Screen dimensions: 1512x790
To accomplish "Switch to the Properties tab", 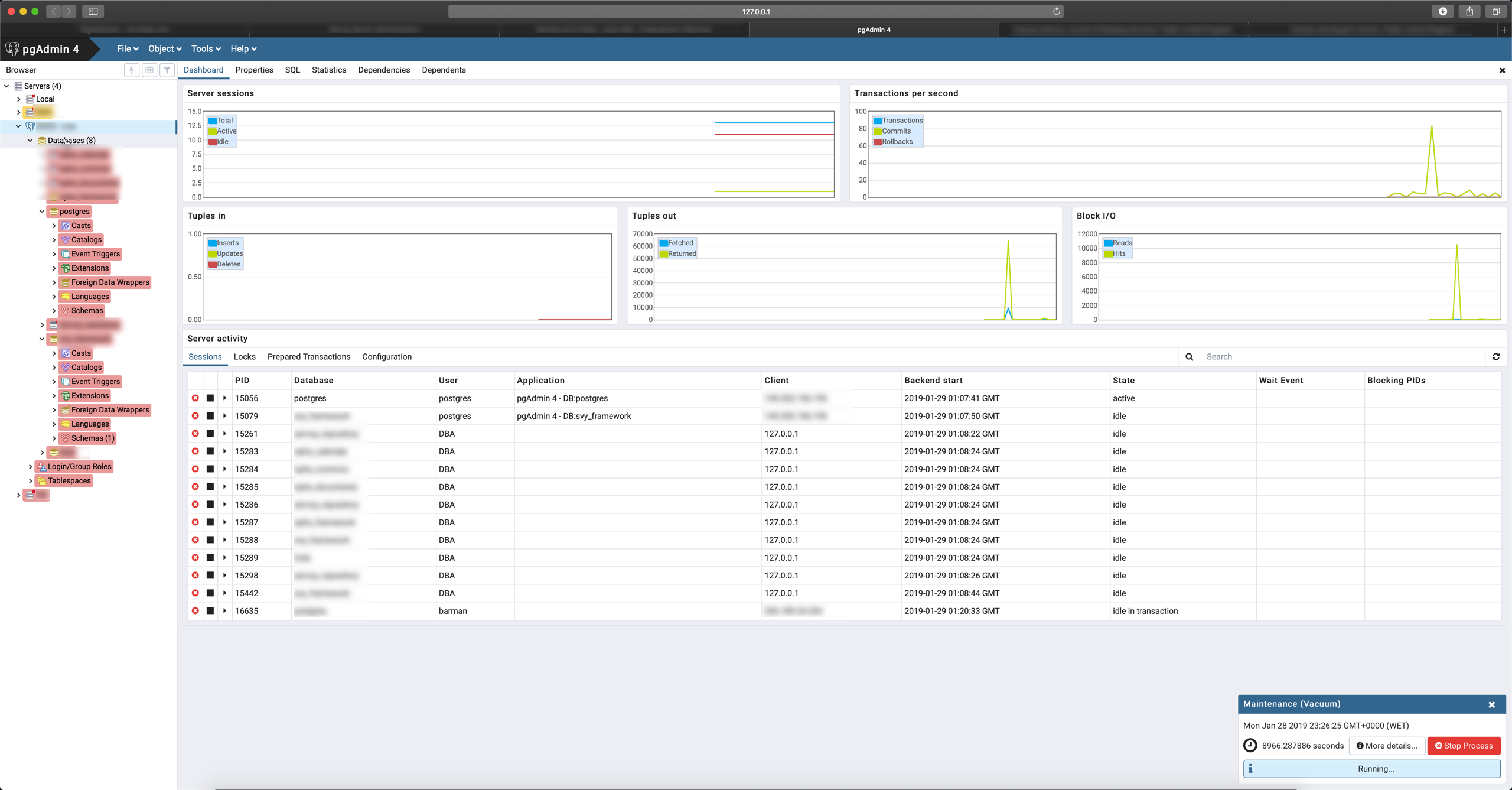I will click(x=254, y=70).
